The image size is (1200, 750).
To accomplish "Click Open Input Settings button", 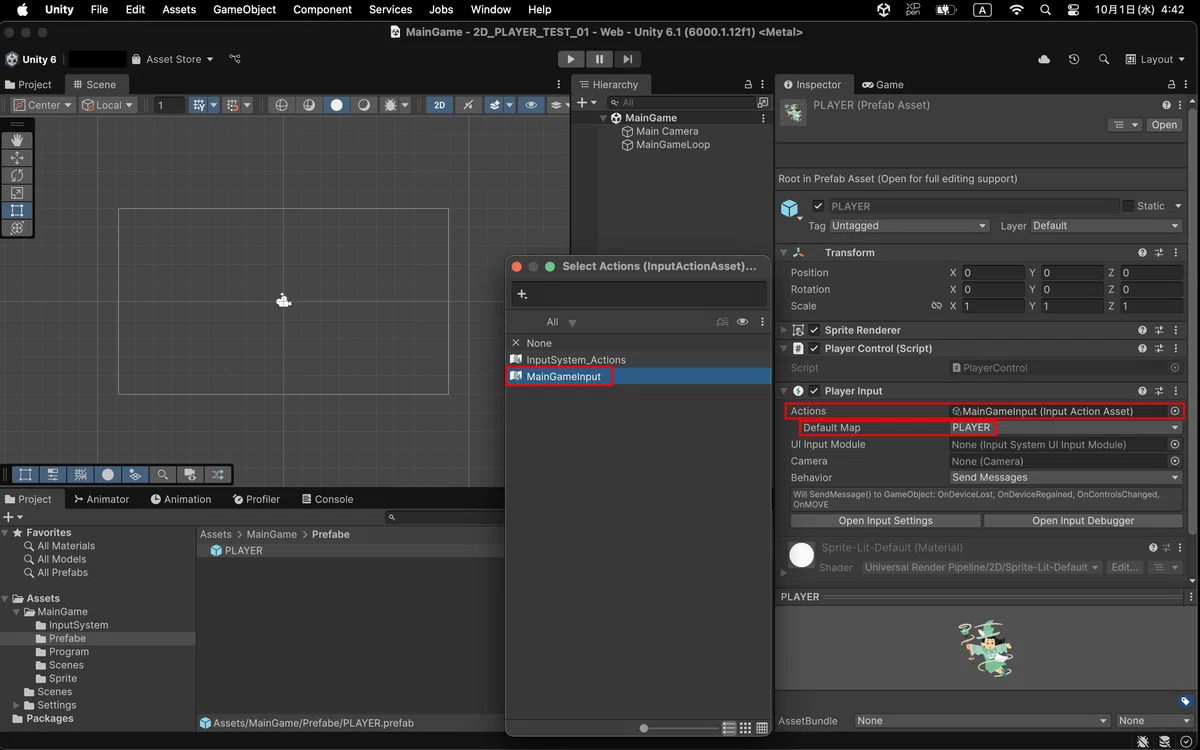I will click(x=885, y=521).
